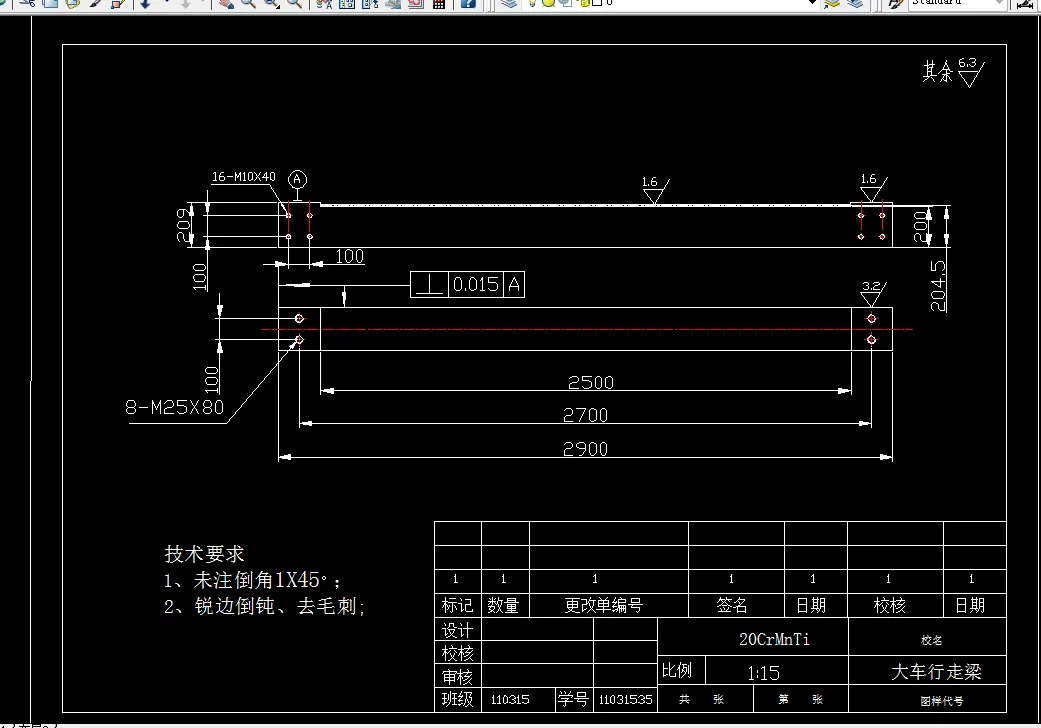Select the 设计 row label

click(457, 630)
